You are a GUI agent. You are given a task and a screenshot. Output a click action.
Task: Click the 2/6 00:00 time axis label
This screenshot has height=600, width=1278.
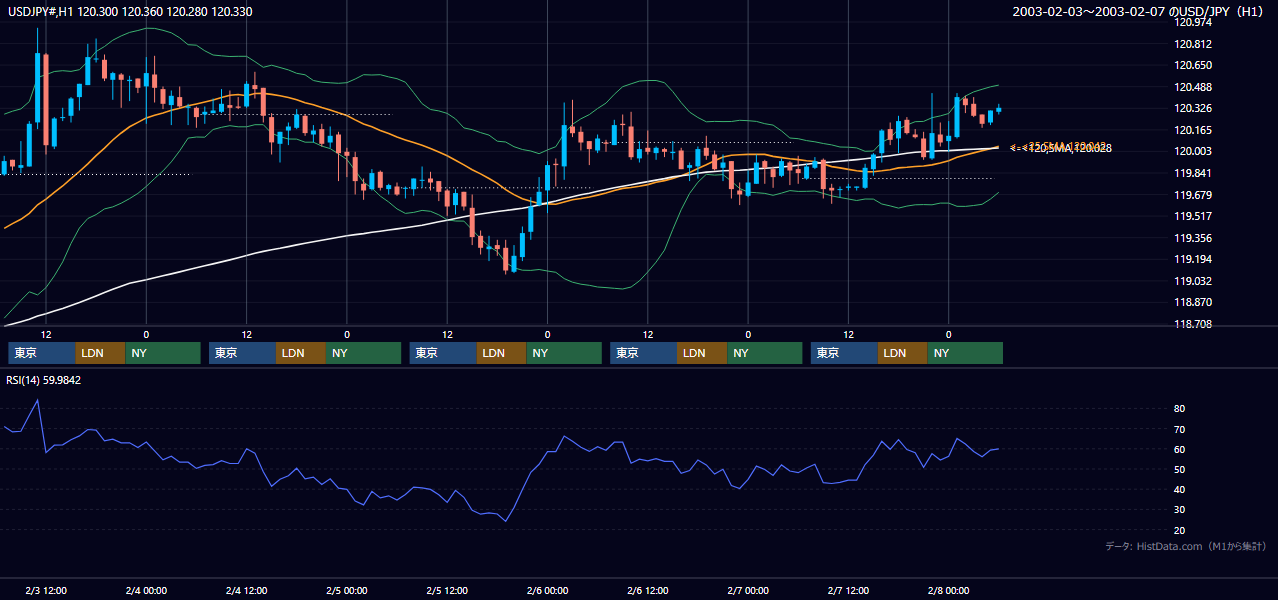pyautogui.click(x=547, y=590)
